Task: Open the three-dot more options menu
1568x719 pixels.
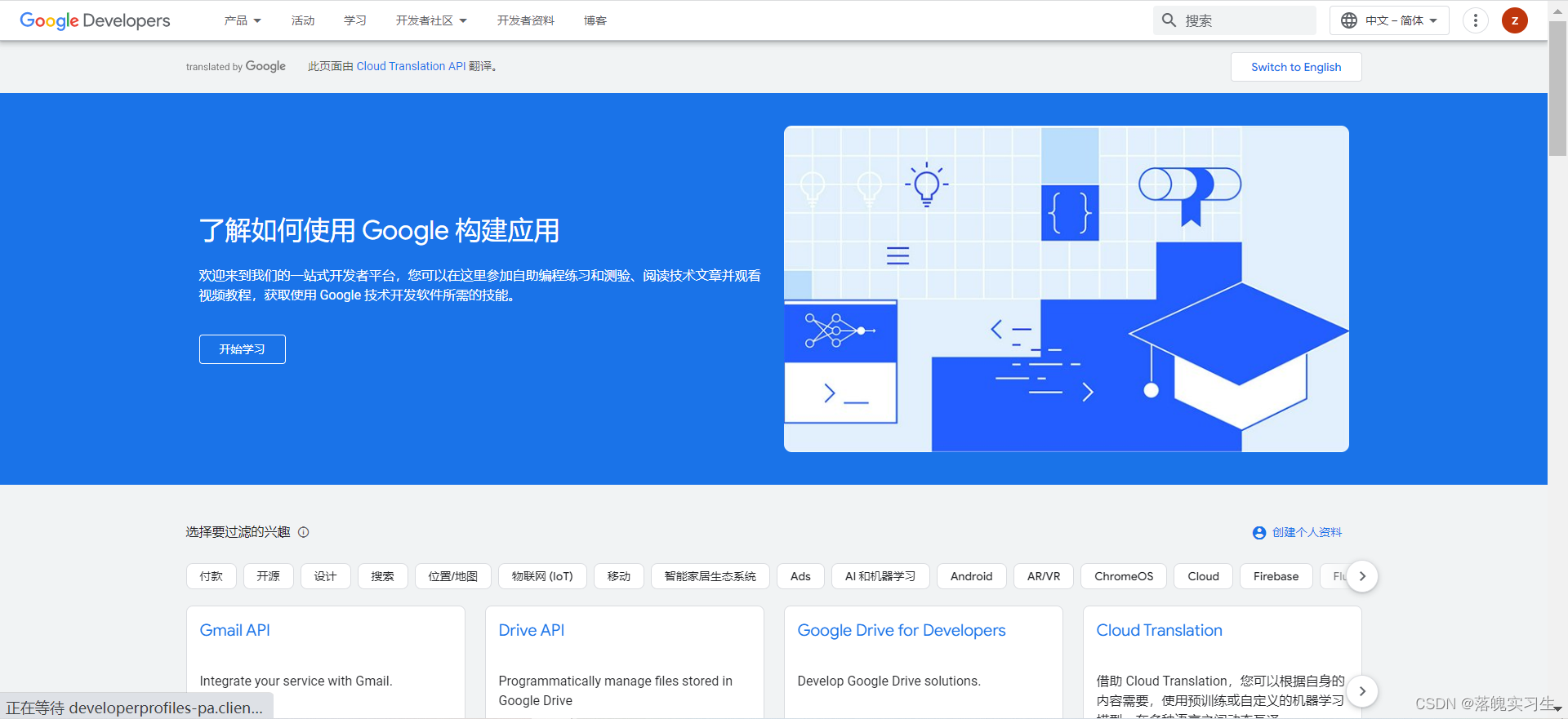Action: 1475,20
